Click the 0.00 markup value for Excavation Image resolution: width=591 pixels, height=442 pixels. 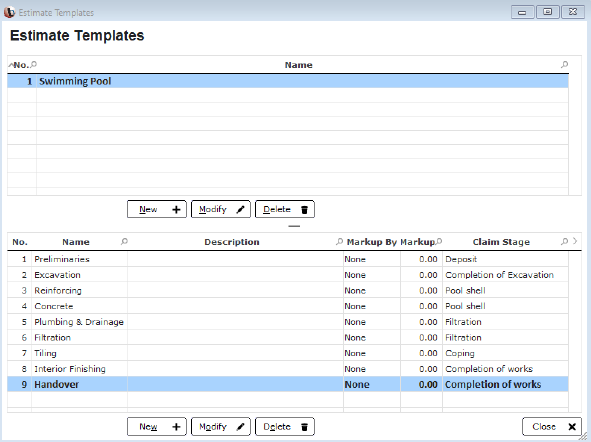pos(421,275)
